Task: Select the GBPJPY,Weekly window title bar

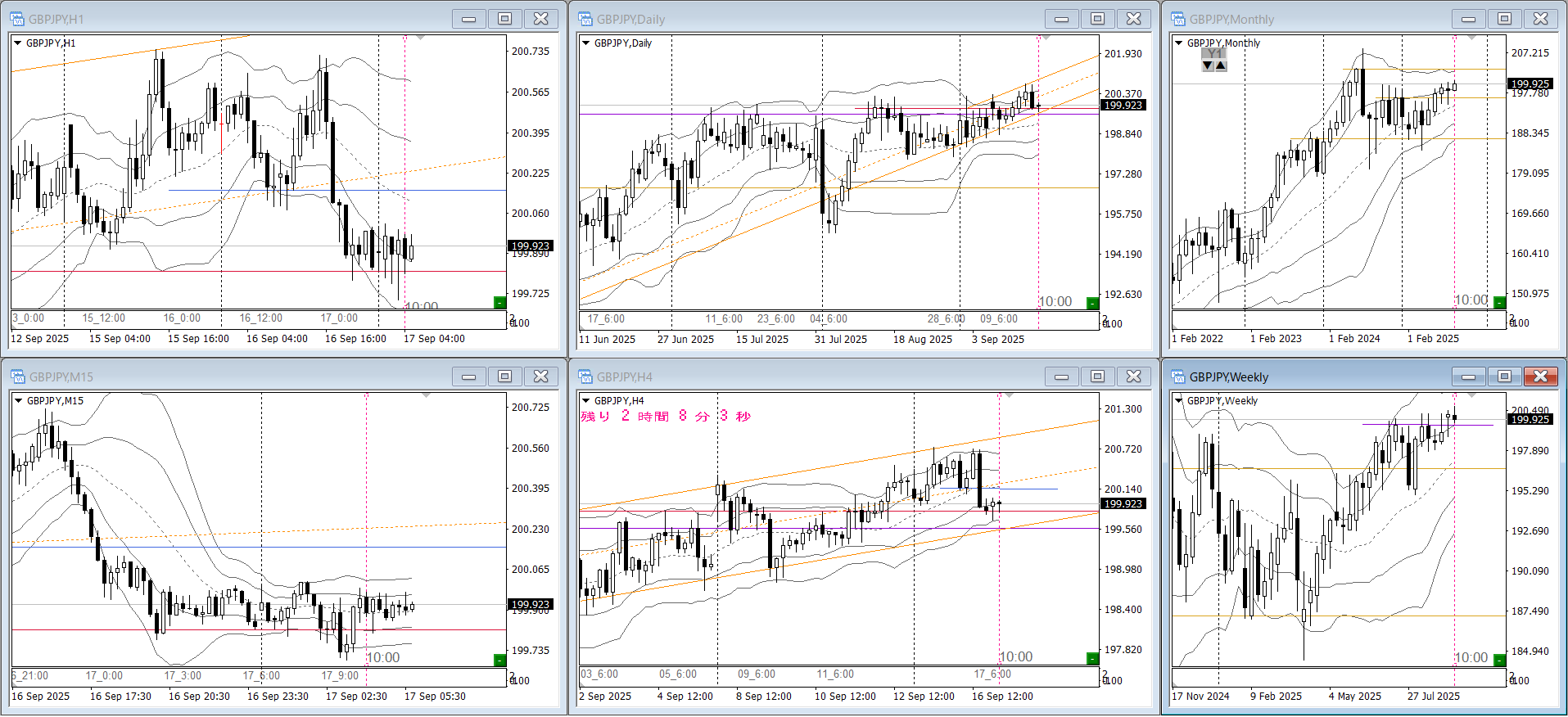Action: (x=1310, y=377)
